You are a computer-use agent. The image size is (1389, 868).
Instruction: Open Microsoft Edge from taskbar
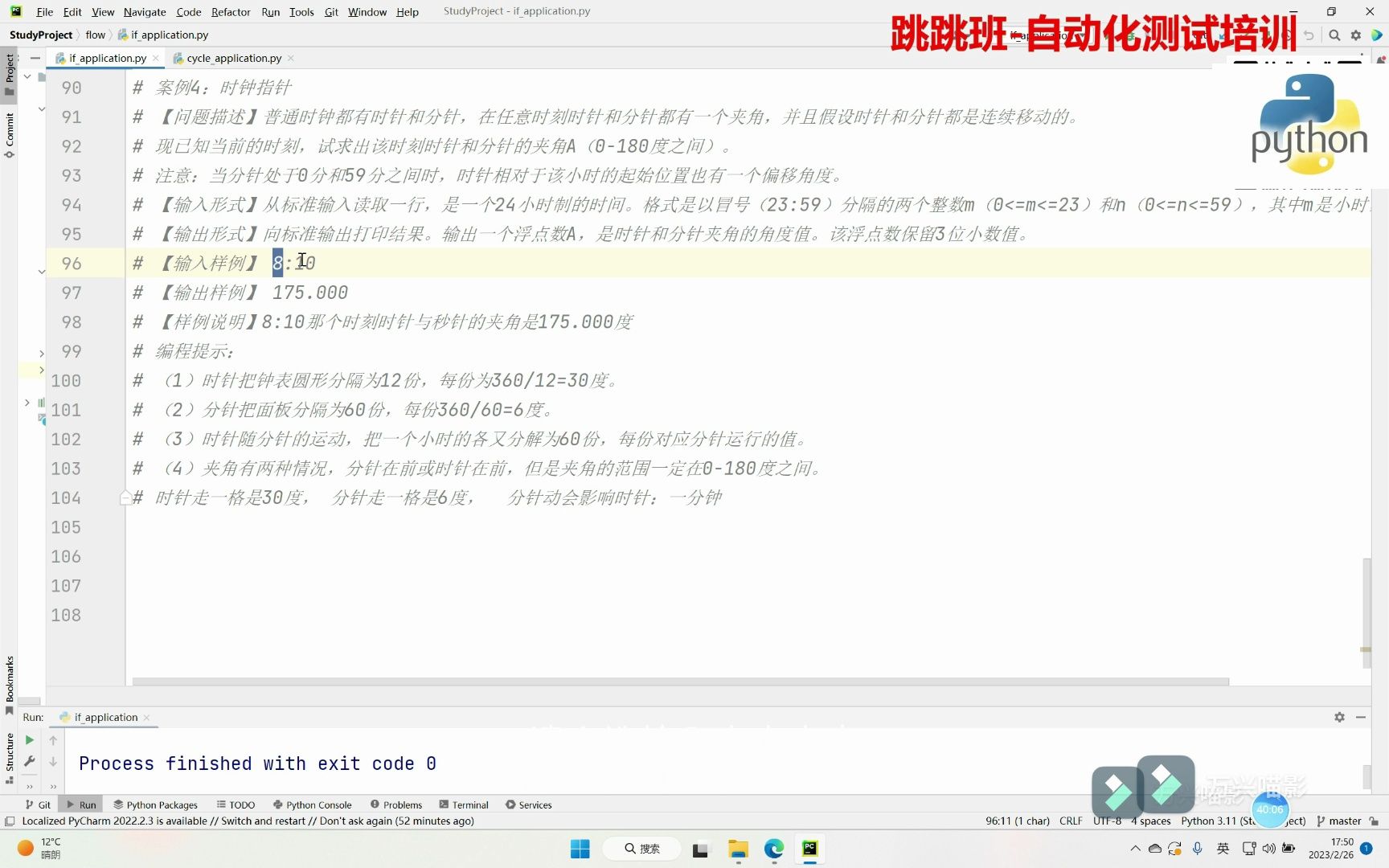pyautogui.click(x=774, y=849)
